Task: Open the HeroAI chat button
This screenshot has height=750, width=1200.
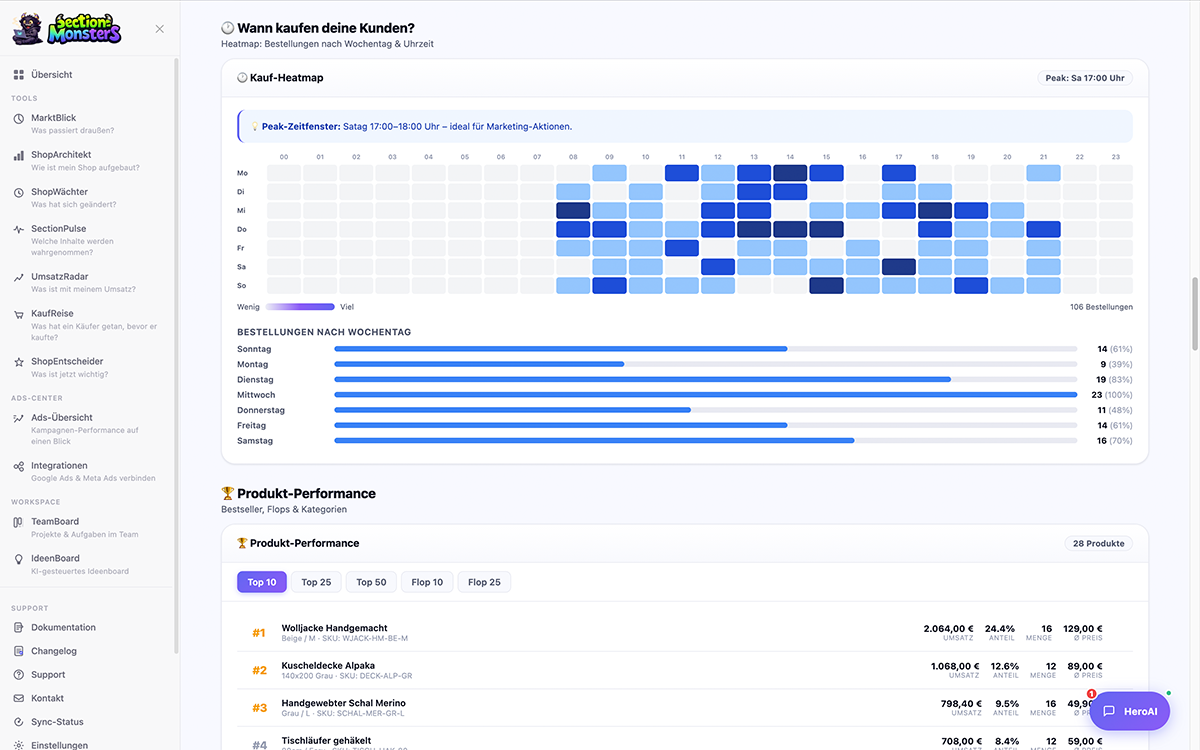Action: (x=1130, y=711)
